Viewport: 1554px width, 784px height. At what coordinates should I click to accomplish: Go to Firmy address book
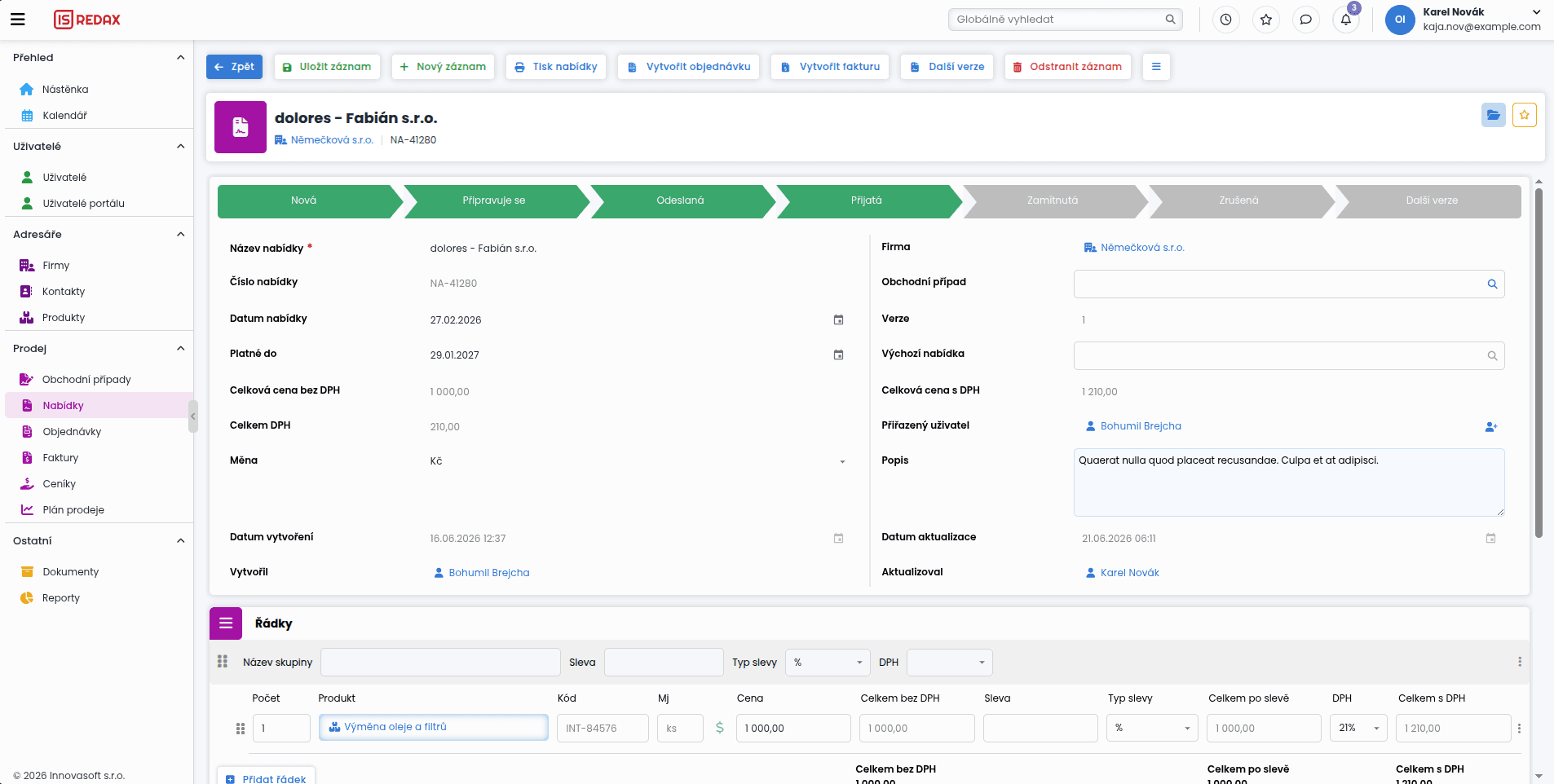click(x=55, y=266)
